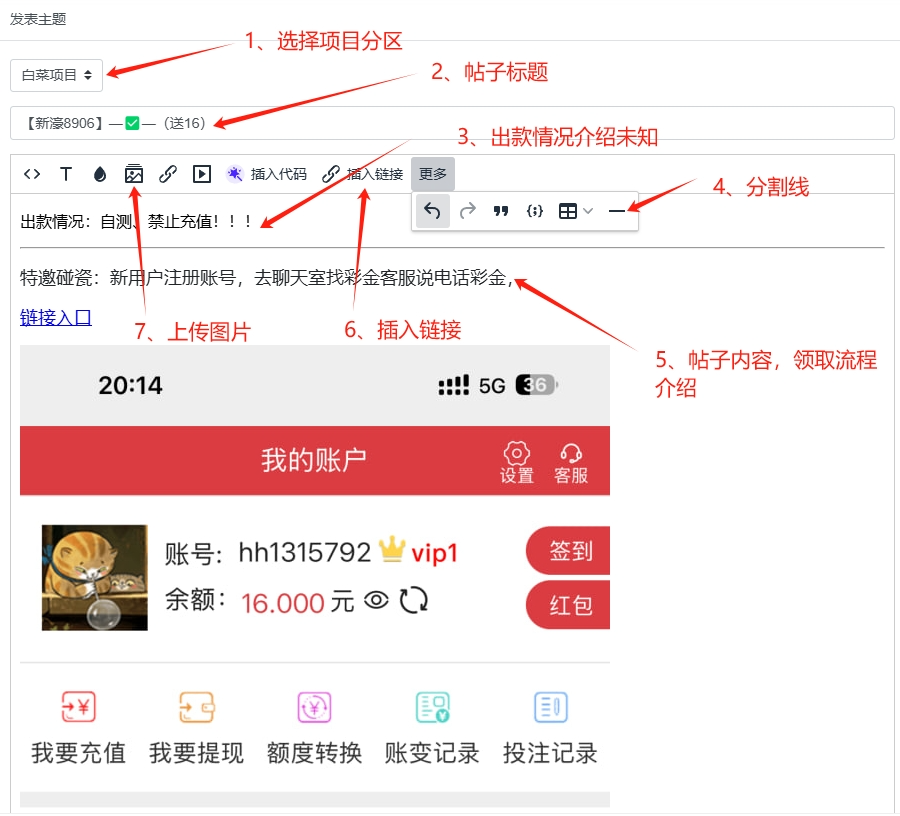Open the 白菜项目 category dropdown
The width and height of the screenshot is (900, 816).
click(x=56, y=75)
